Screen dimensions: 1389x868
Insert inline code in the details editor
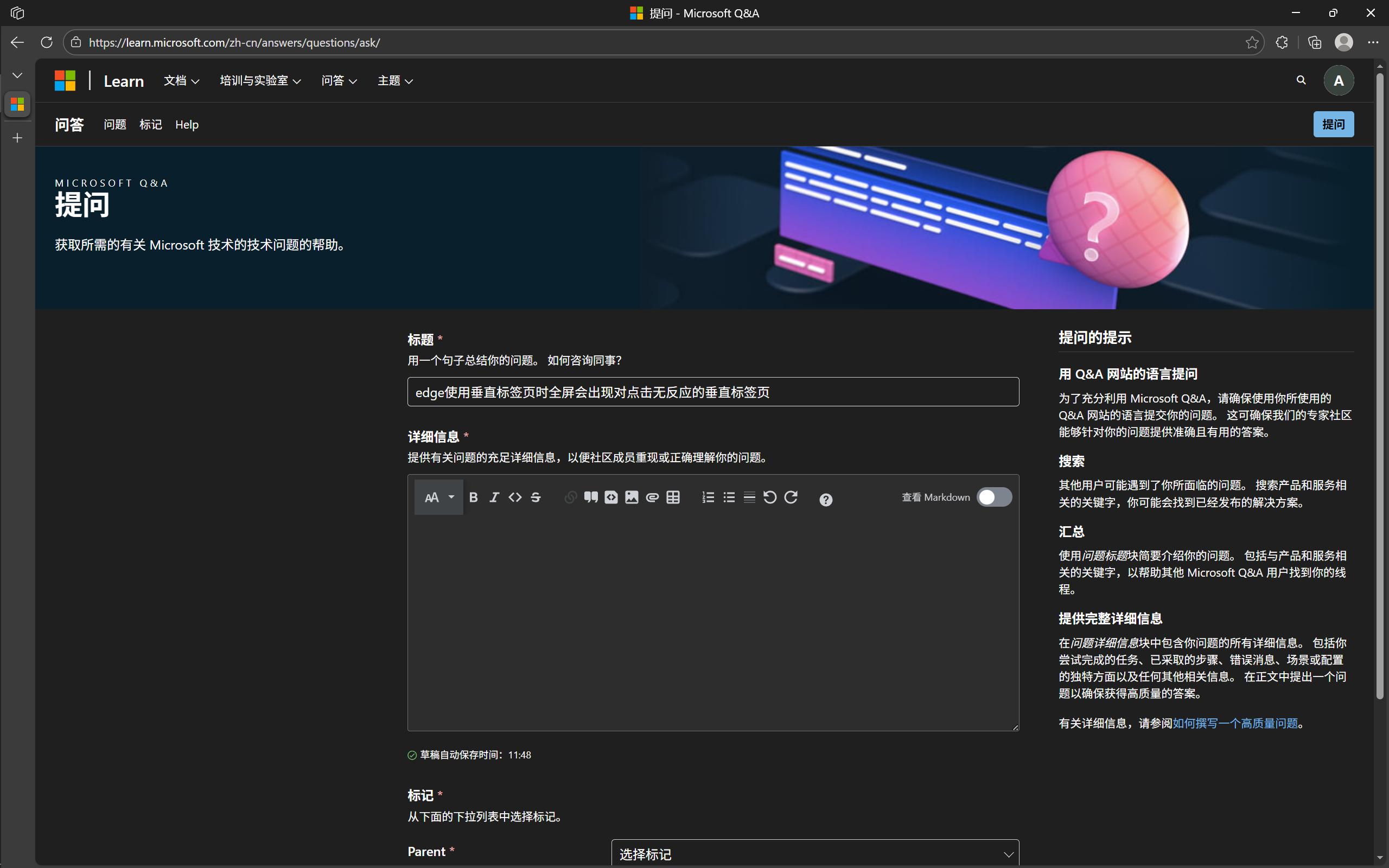(x=515, y=497)
